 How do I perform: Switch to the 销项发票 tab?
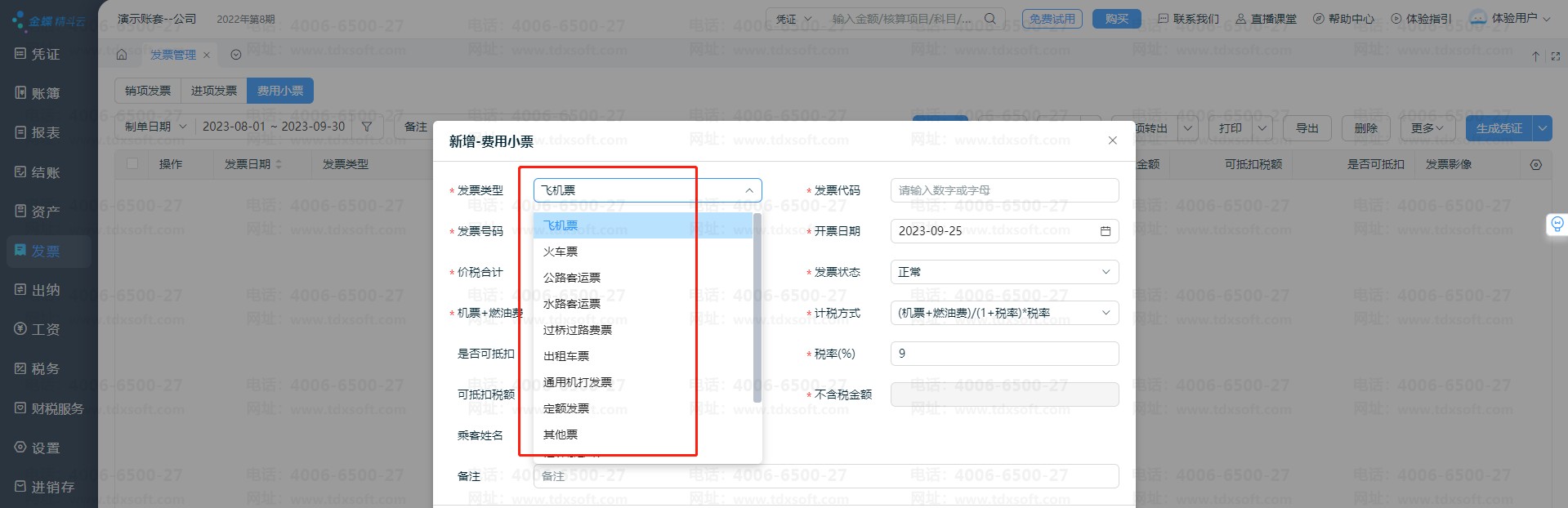click(x=148, y=91)
